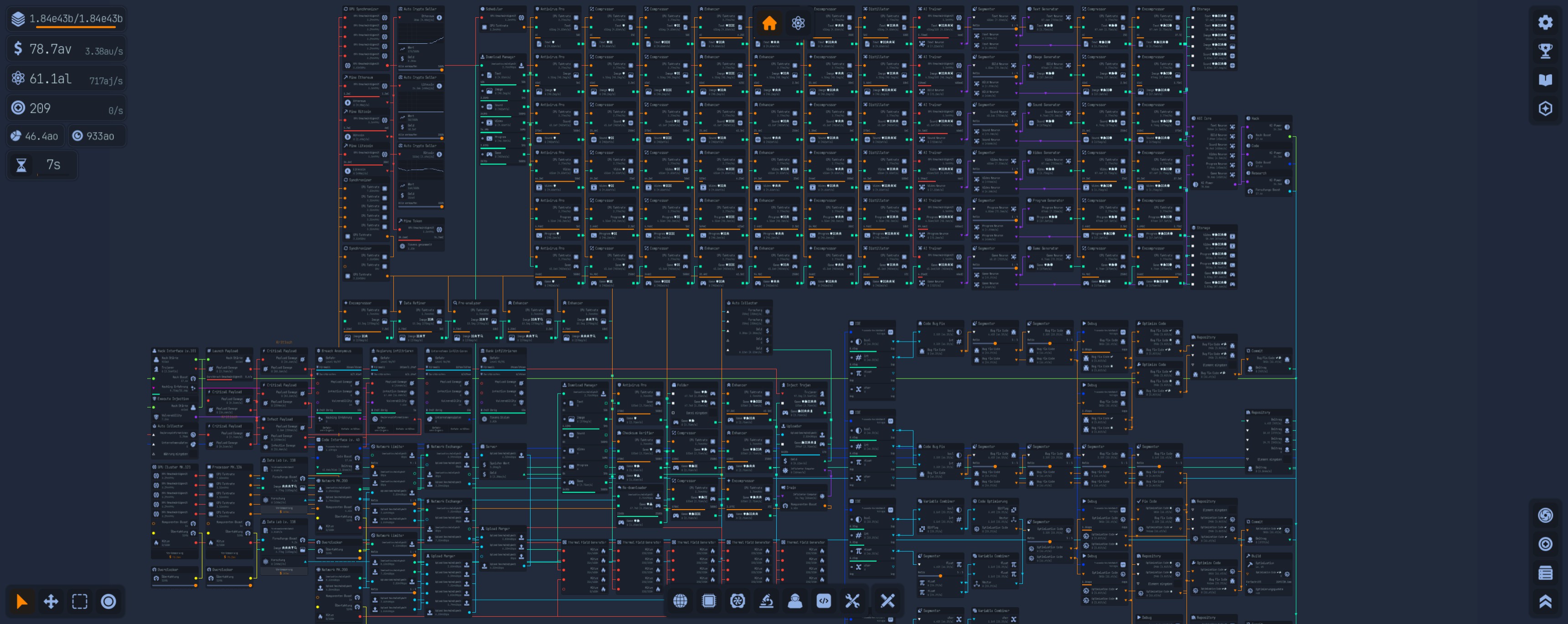Select the CPU chip category
The width and height of the screenshot is (1568, 624).
pos(708,601)
